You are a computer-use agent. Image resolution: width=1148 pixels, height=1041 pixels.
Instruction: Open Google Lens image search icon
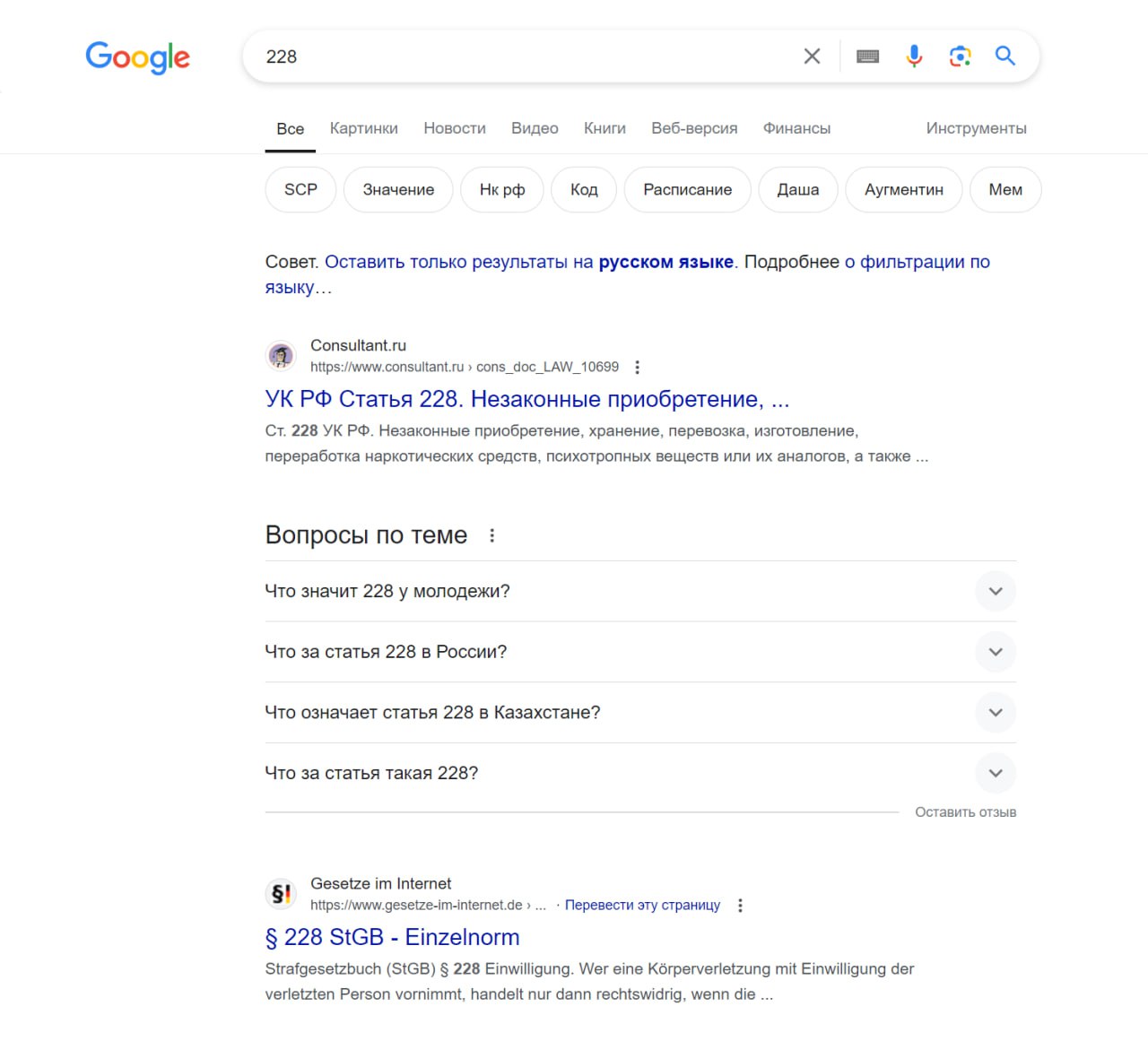(x=960, y=56)
